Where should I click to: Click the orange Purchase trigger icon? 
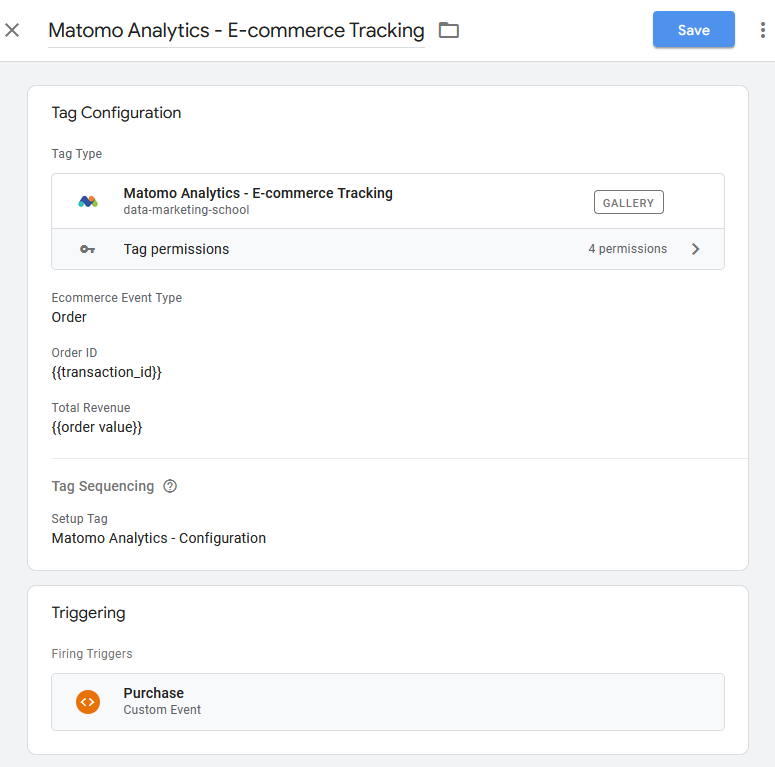point(88,702)
